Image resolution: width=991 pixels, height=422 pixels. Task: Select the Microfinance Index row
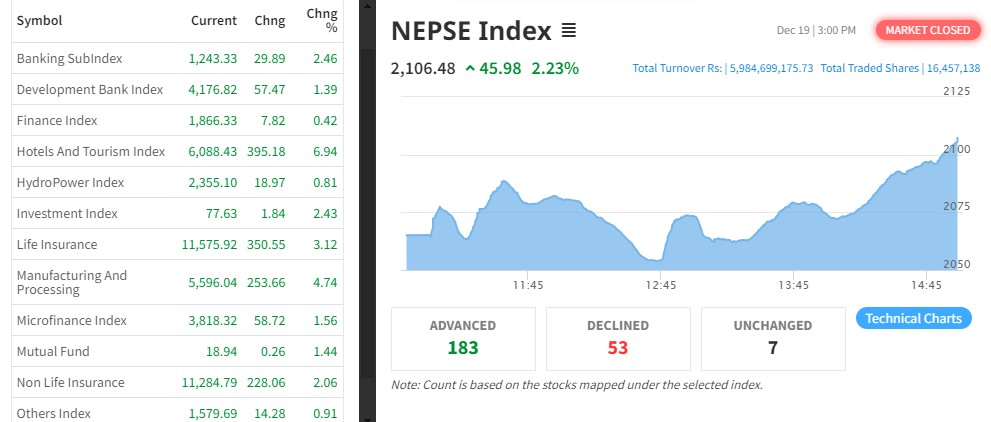(72, 321)
